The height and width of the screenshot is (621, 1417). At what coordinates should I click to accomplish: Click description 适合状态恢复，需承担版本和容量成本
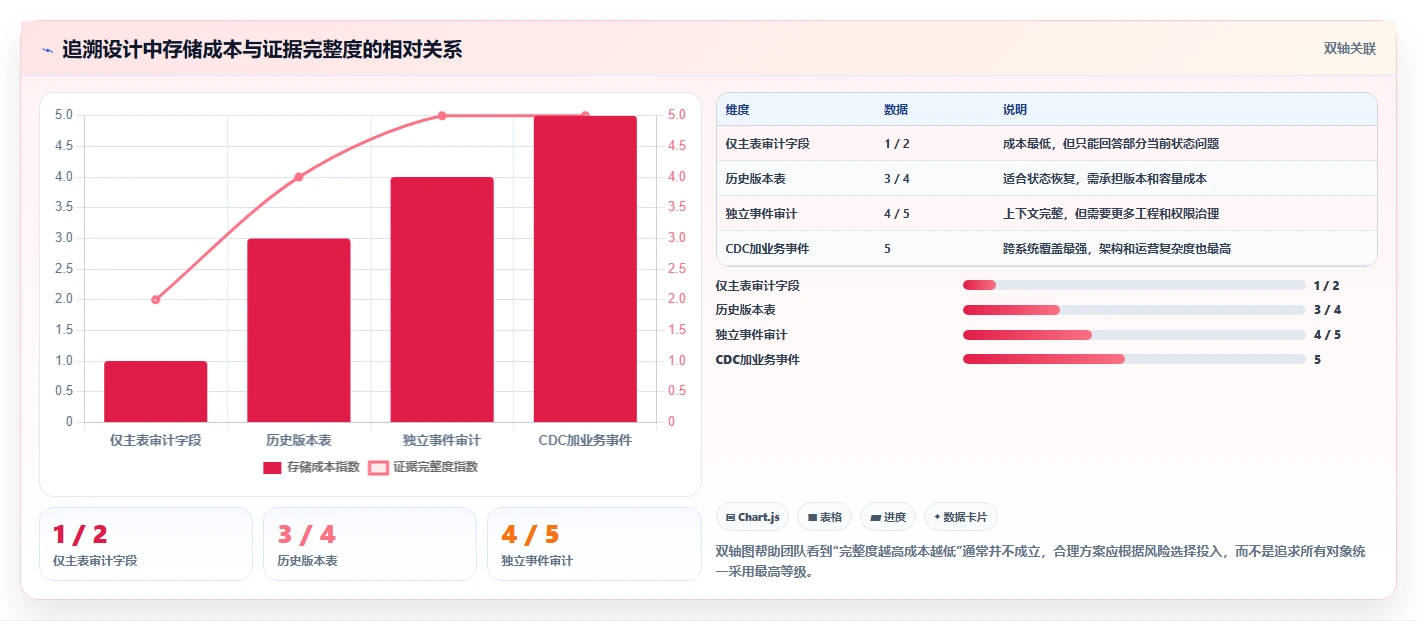(1105, 179)
